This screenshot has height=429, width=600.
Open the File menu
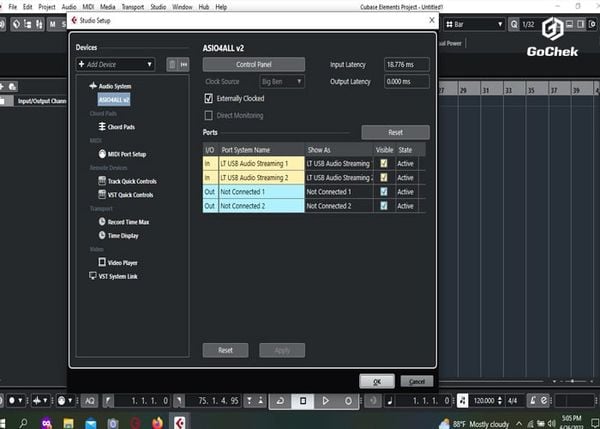click(13, 7)
